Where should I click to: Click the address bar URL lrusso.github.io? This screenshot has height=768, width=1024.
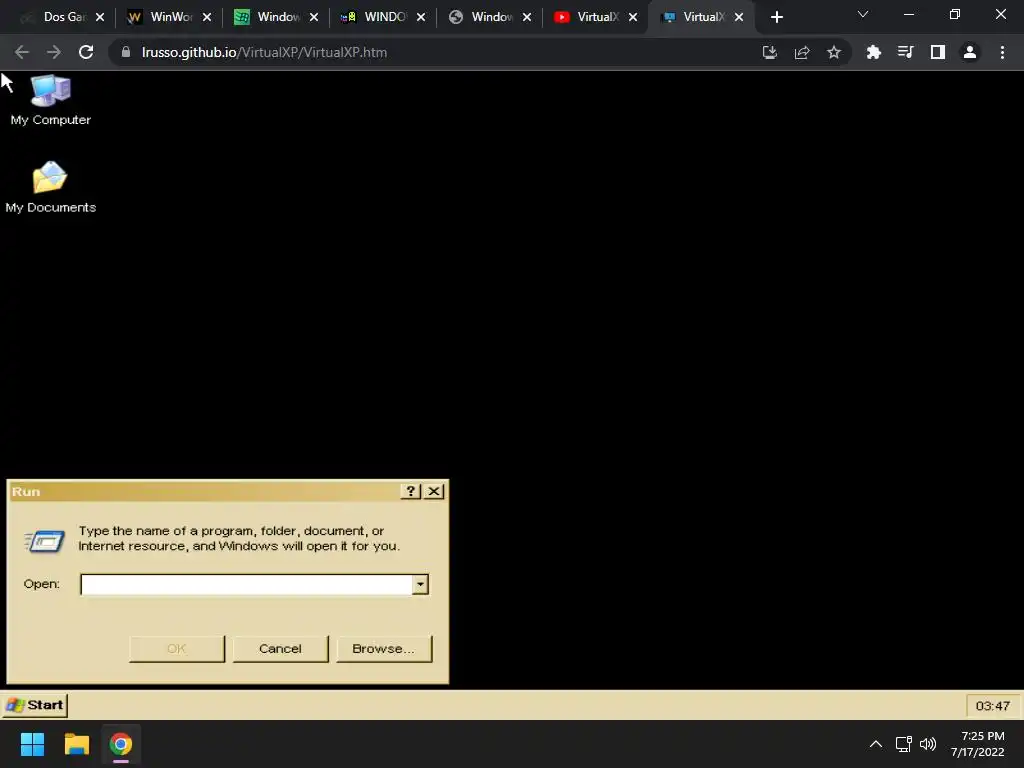tap(264, 52)
